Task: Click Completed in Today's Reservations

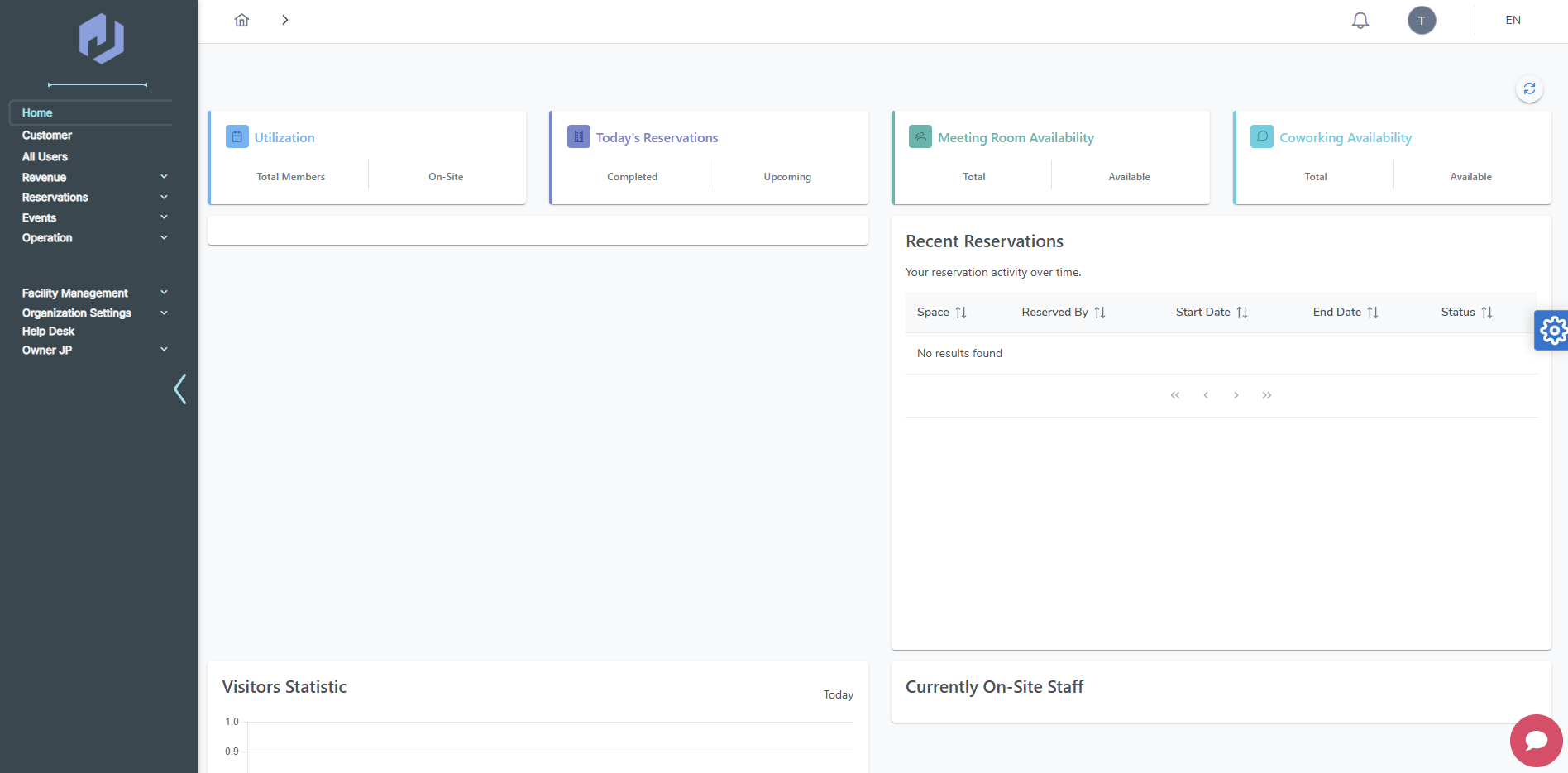Action: click(632, 177)
